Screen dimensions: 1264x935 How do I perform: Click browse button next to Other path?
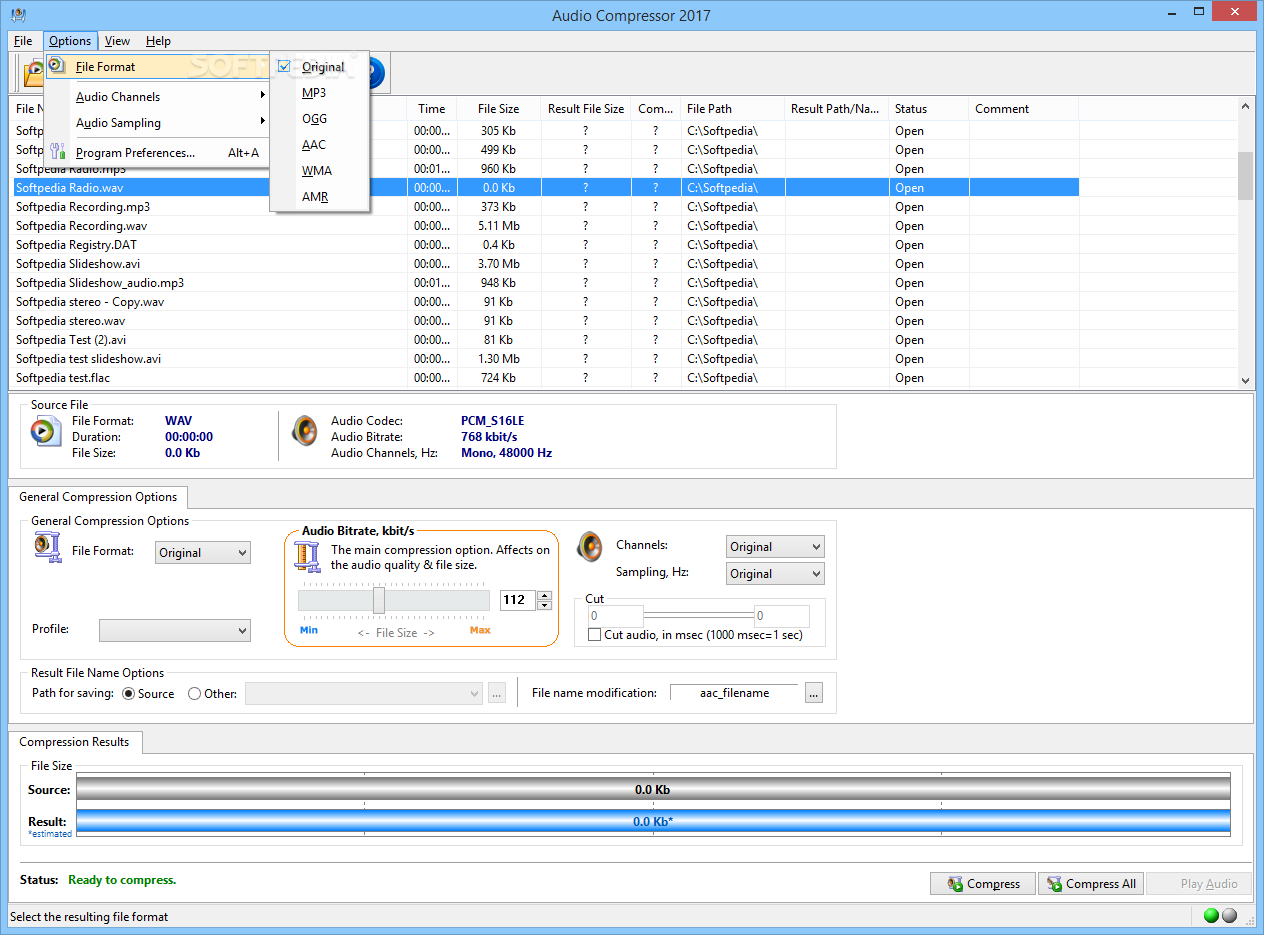497,693
